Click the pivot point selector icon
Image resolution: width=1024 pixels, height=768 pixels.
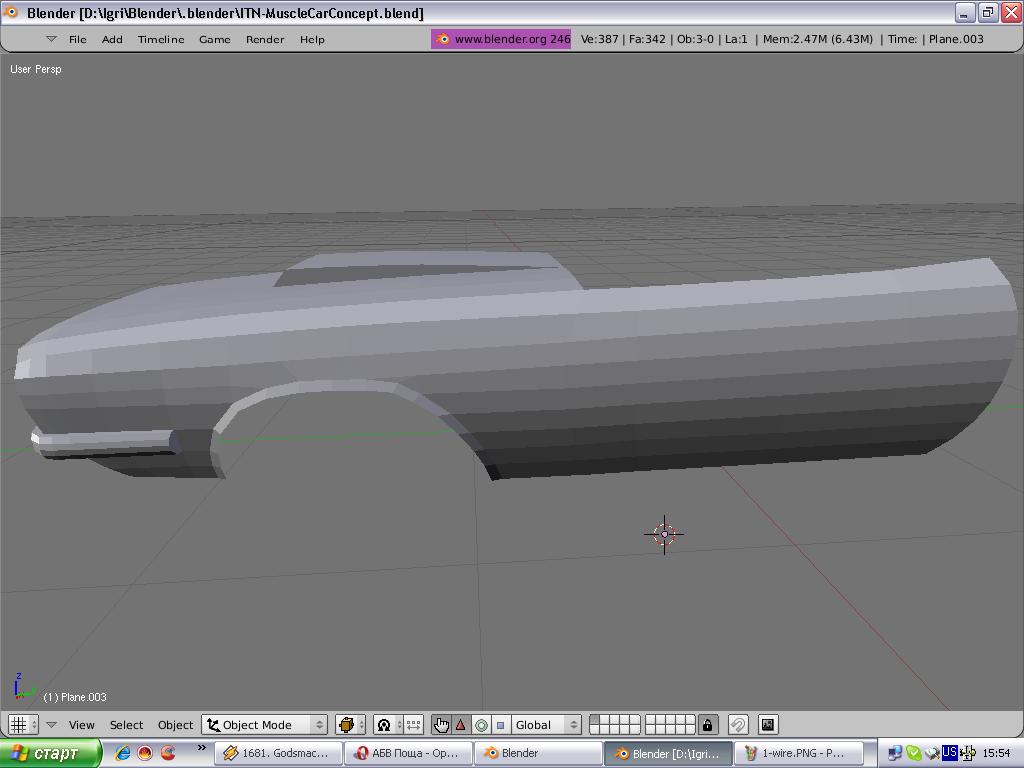coord(384,725)
